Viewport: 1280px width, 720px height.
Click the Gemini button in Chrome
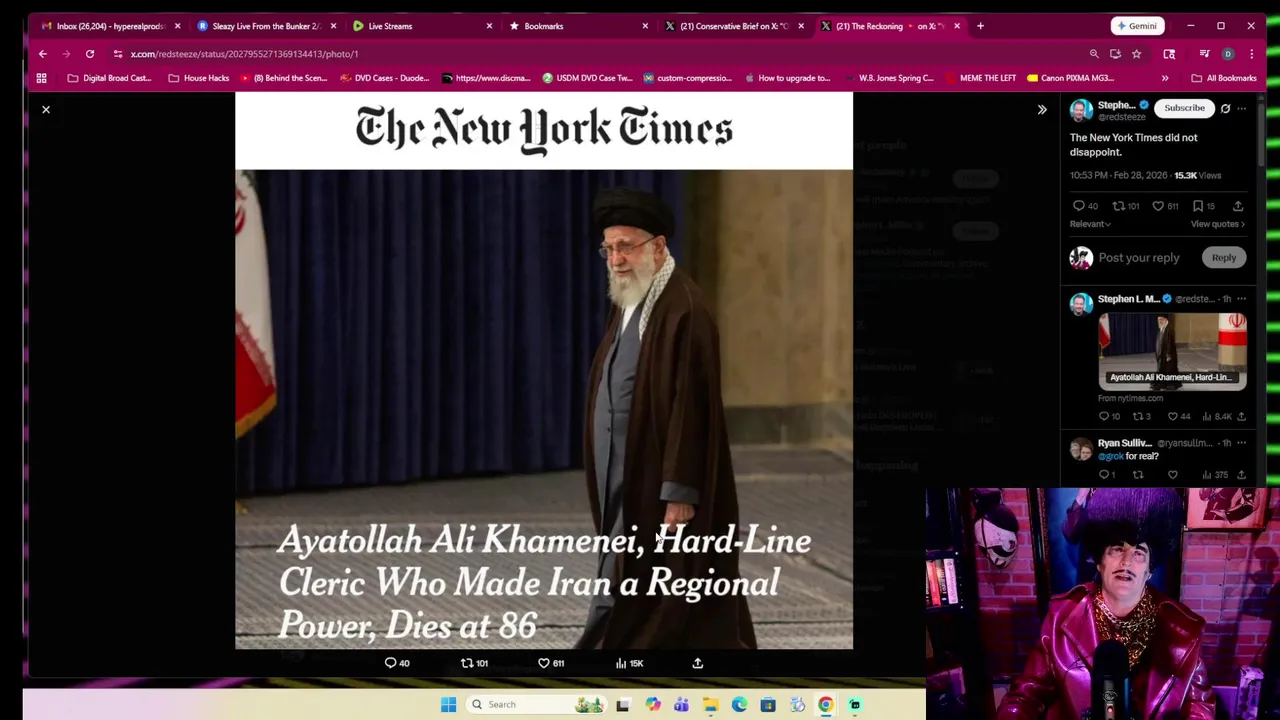[1136, 26]
